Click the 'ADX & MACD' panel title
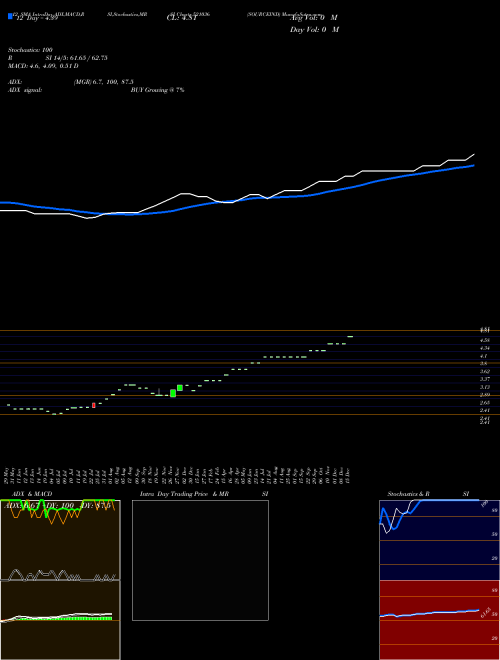This screenshot has width=500, height=660. [x=32, y=494]
